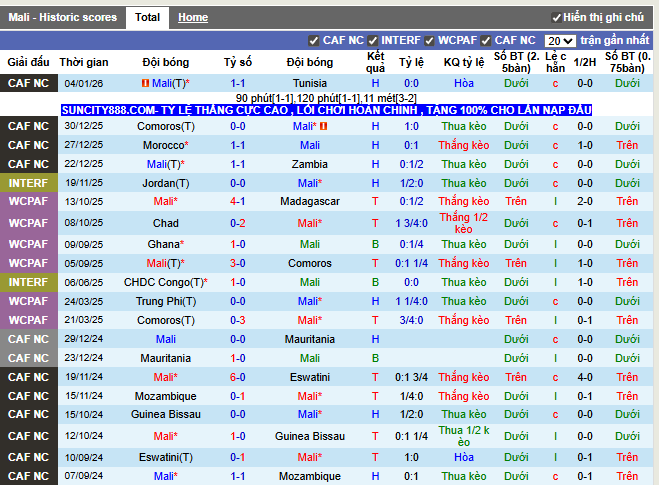Open the Madagascar team link
Image resolution: width=660 pixels, height=485 pixels.
pyautogui.click(x=310, y=201)
